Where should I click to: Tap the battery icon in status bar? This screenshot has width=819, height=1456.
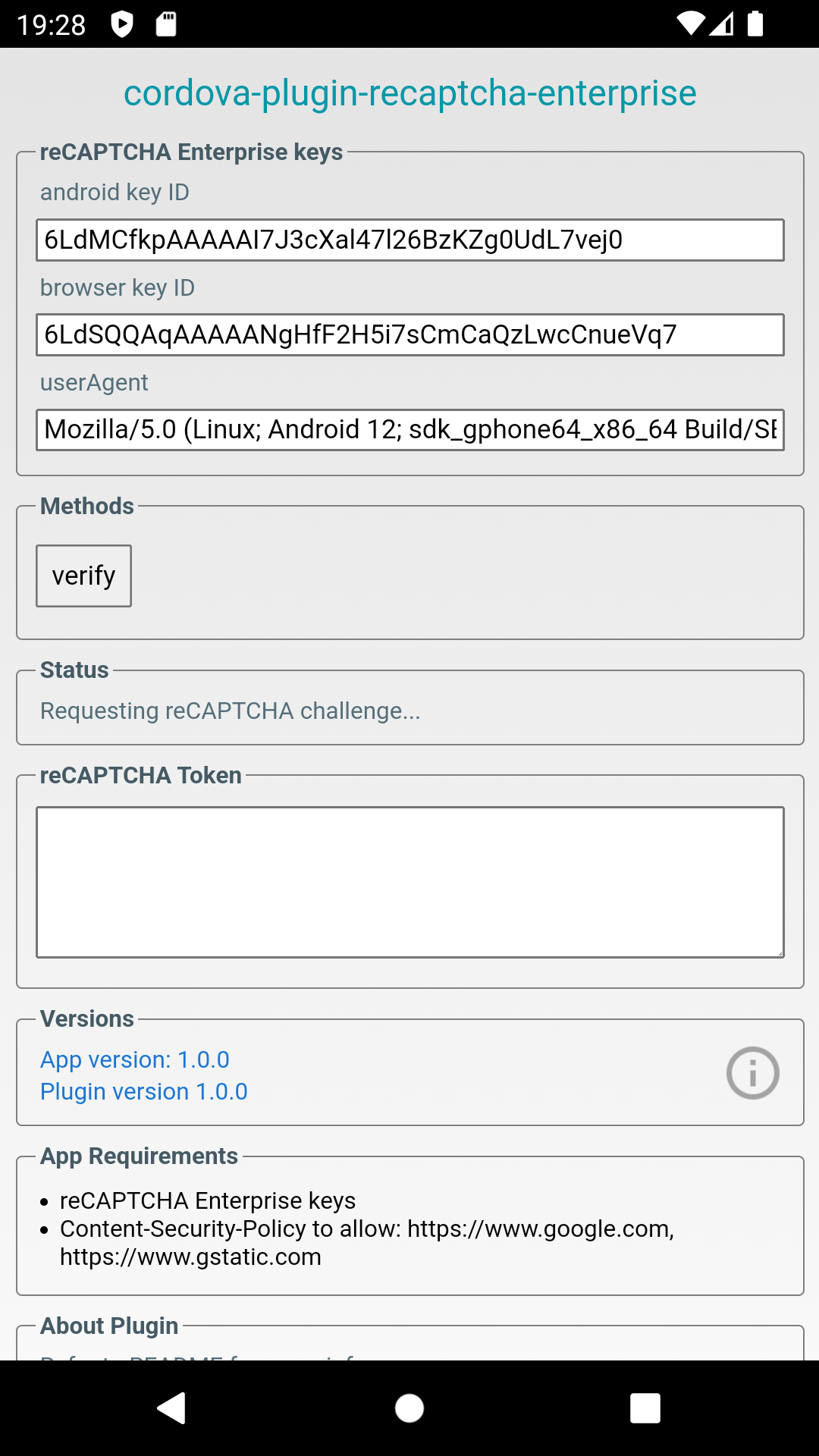[x=755, y=24]
